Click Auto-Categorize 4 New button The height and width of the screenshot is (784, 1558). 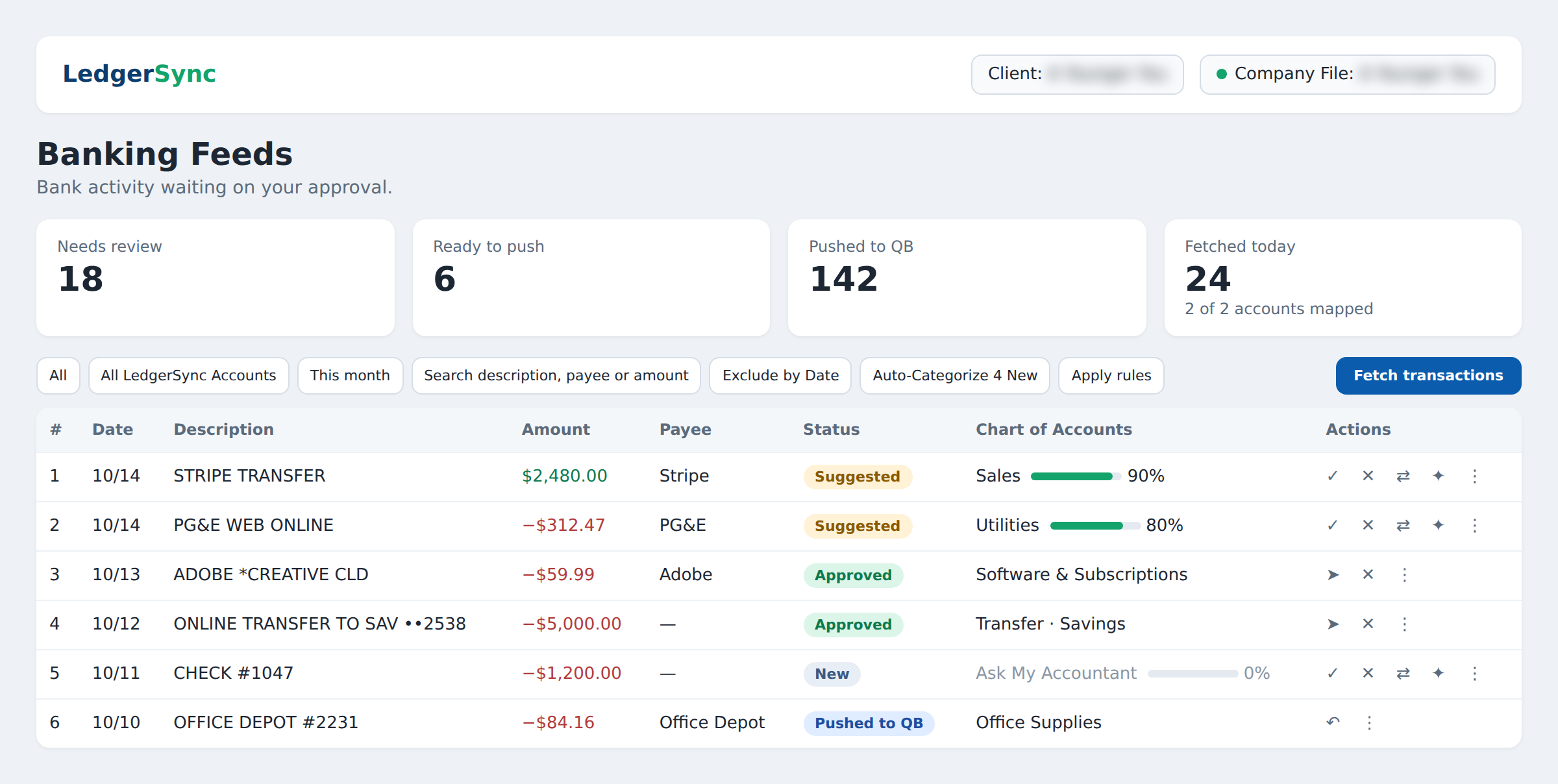[x=954, y=375]
